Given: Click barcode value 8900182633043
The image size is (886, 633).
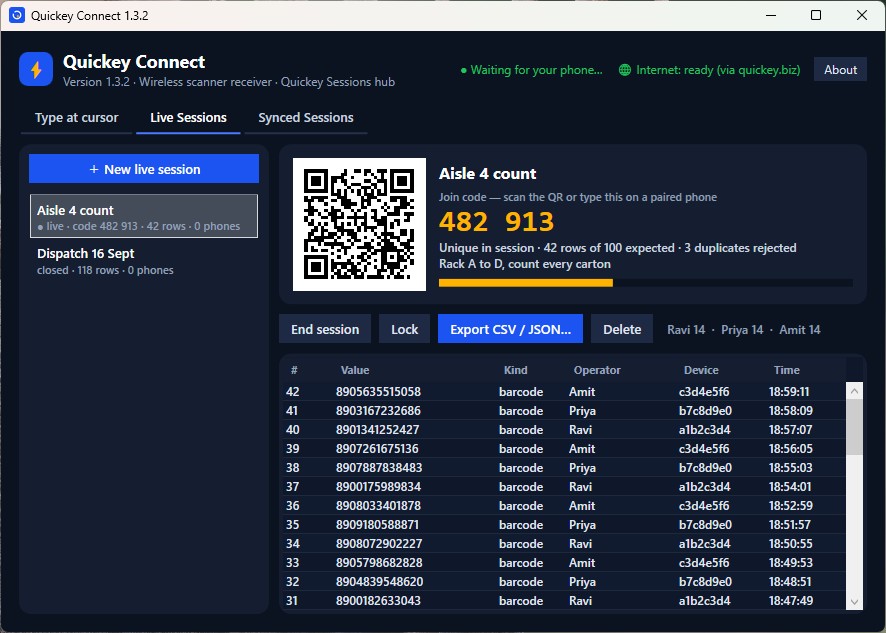Looking at the screenshot, I should 378,601.
